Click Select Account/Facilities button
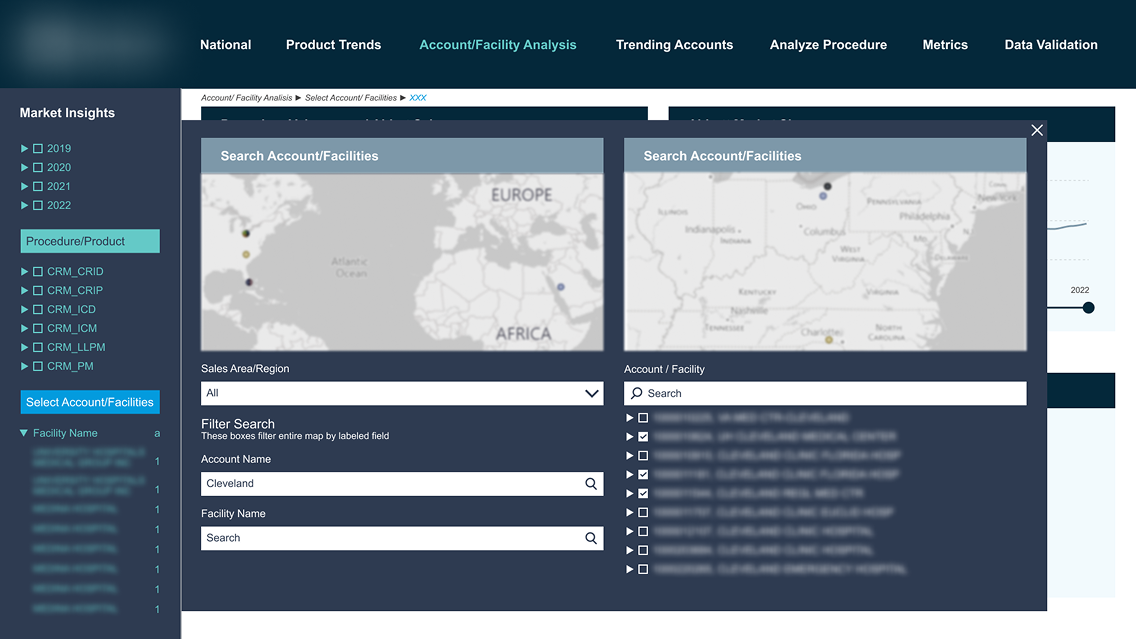The width and height of the screenshot is (1136, 639). (90, 402)
